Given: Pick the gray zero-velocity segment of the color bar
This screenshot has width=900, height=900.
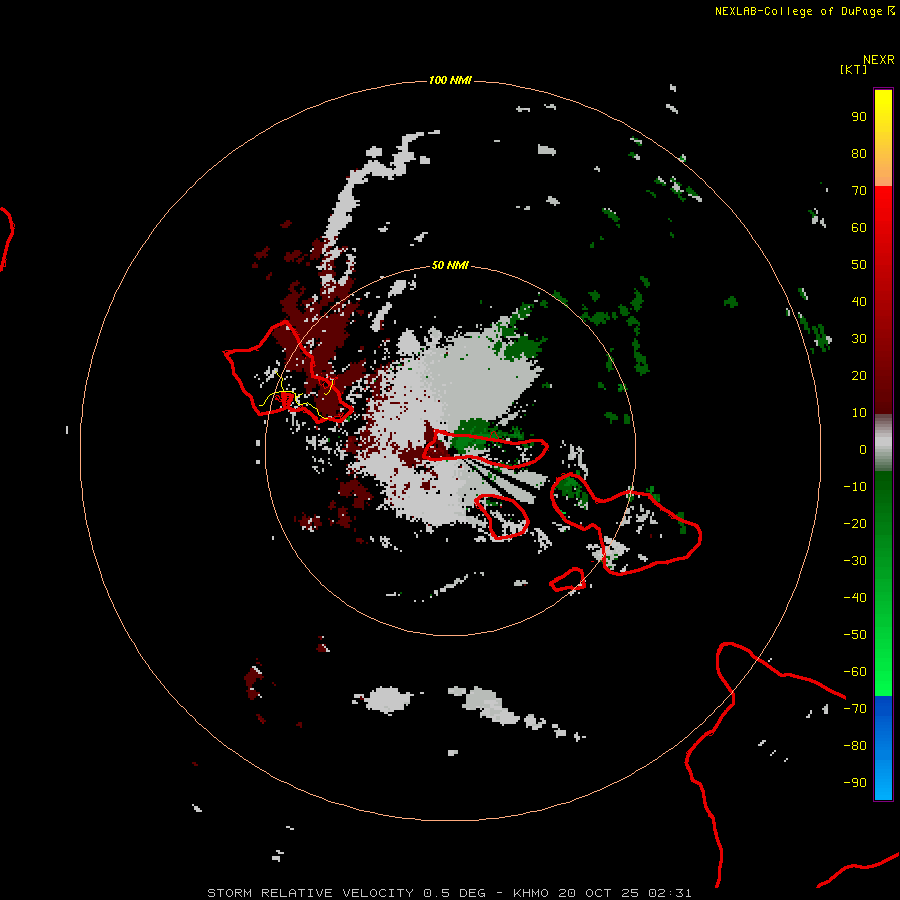Looking at the screenshot, I should (883, 443).
